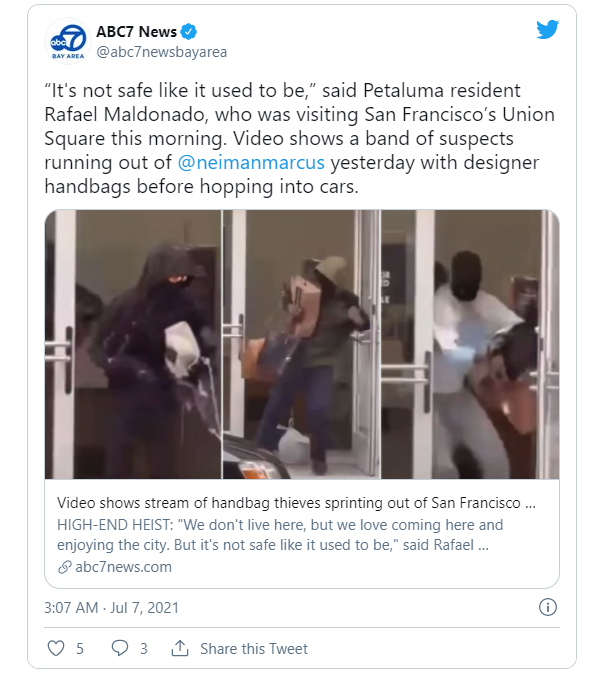Click the link chain icon beside abc7news.com
The width and height of the screenshot is (606, 680).
click(65, 567)
